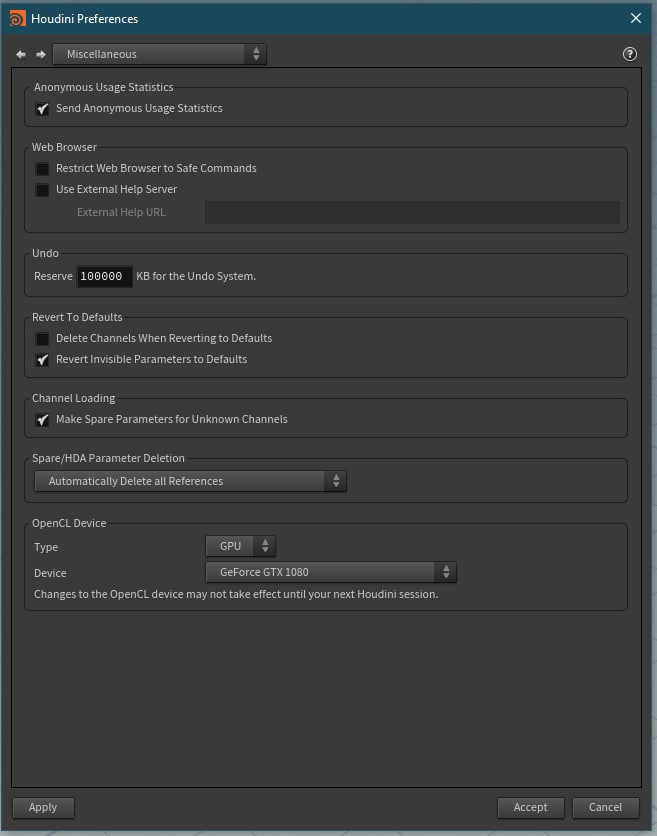Click the 'Revert To Defaults' group heading
The height and width of the screenshot is (836, 657).
pos(77,317)
